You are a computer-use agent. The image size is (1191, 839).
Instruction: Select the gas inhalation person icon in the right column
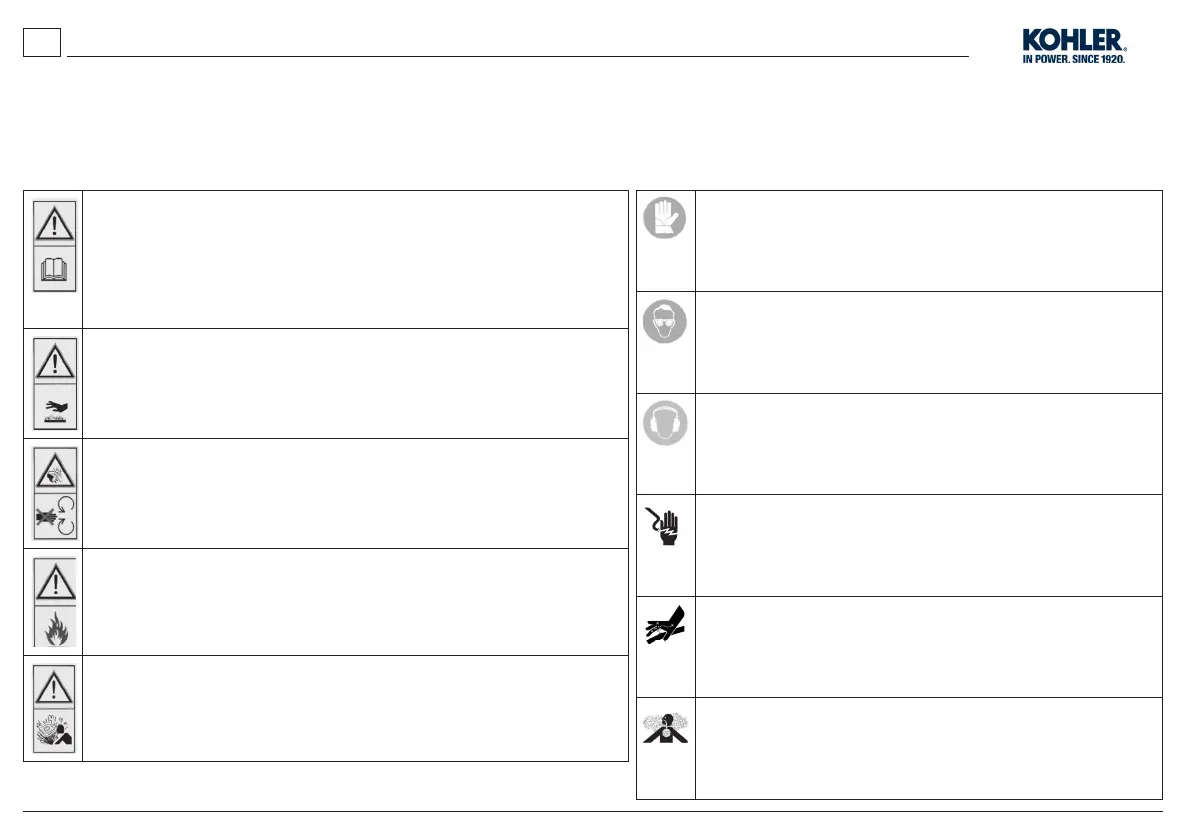665,728
